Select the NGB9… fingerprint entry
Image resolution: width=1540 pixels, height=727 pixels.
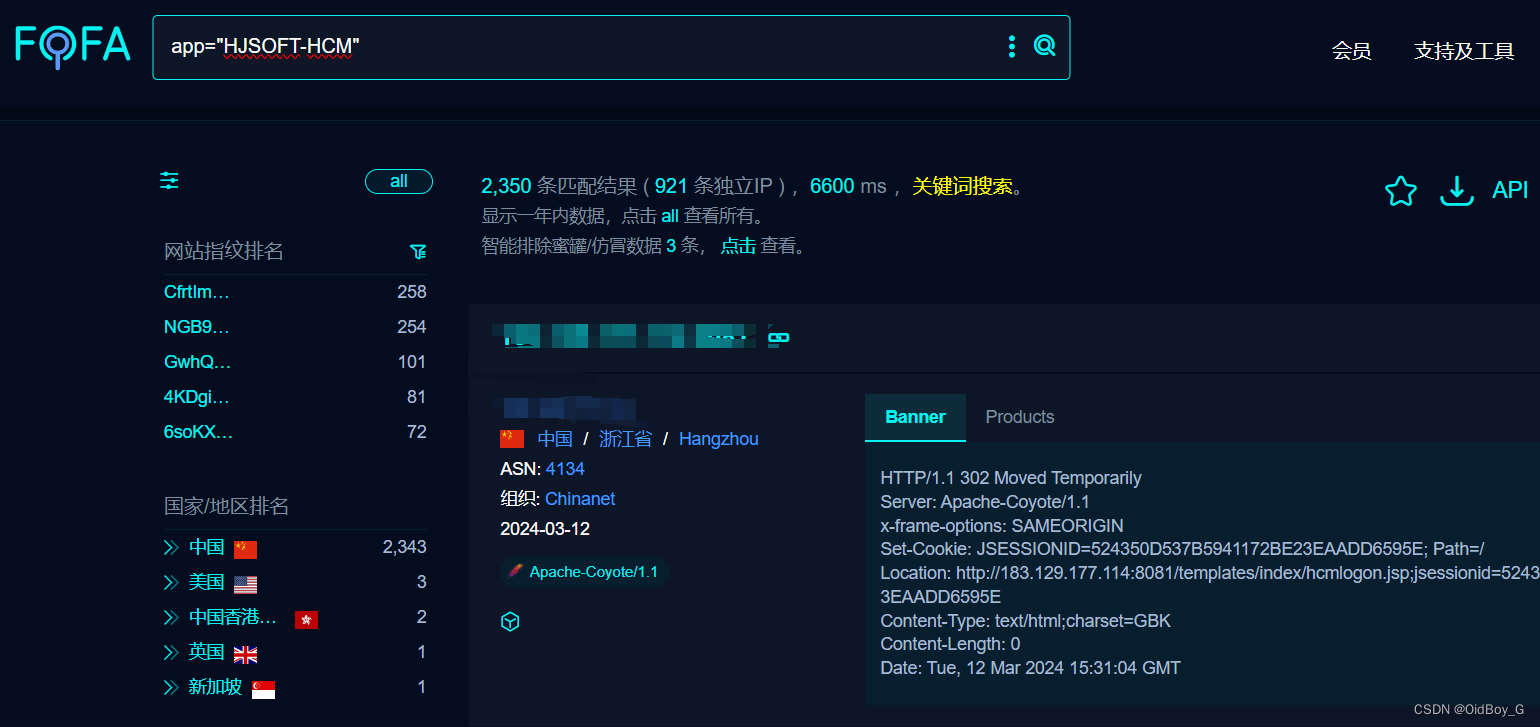197,327
